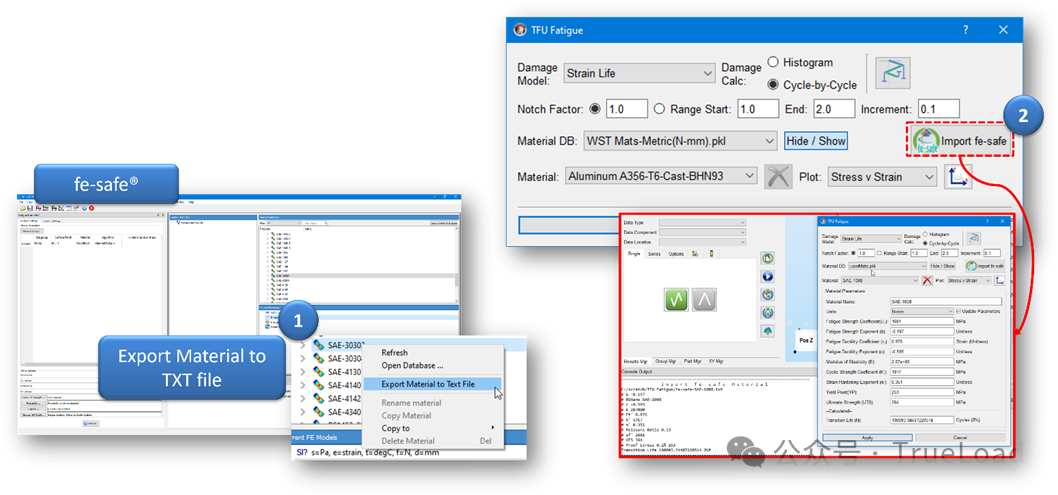Click the gray peak button in inset panel
The height and width of the screenshot is (495, 1058).
point(704,299)
